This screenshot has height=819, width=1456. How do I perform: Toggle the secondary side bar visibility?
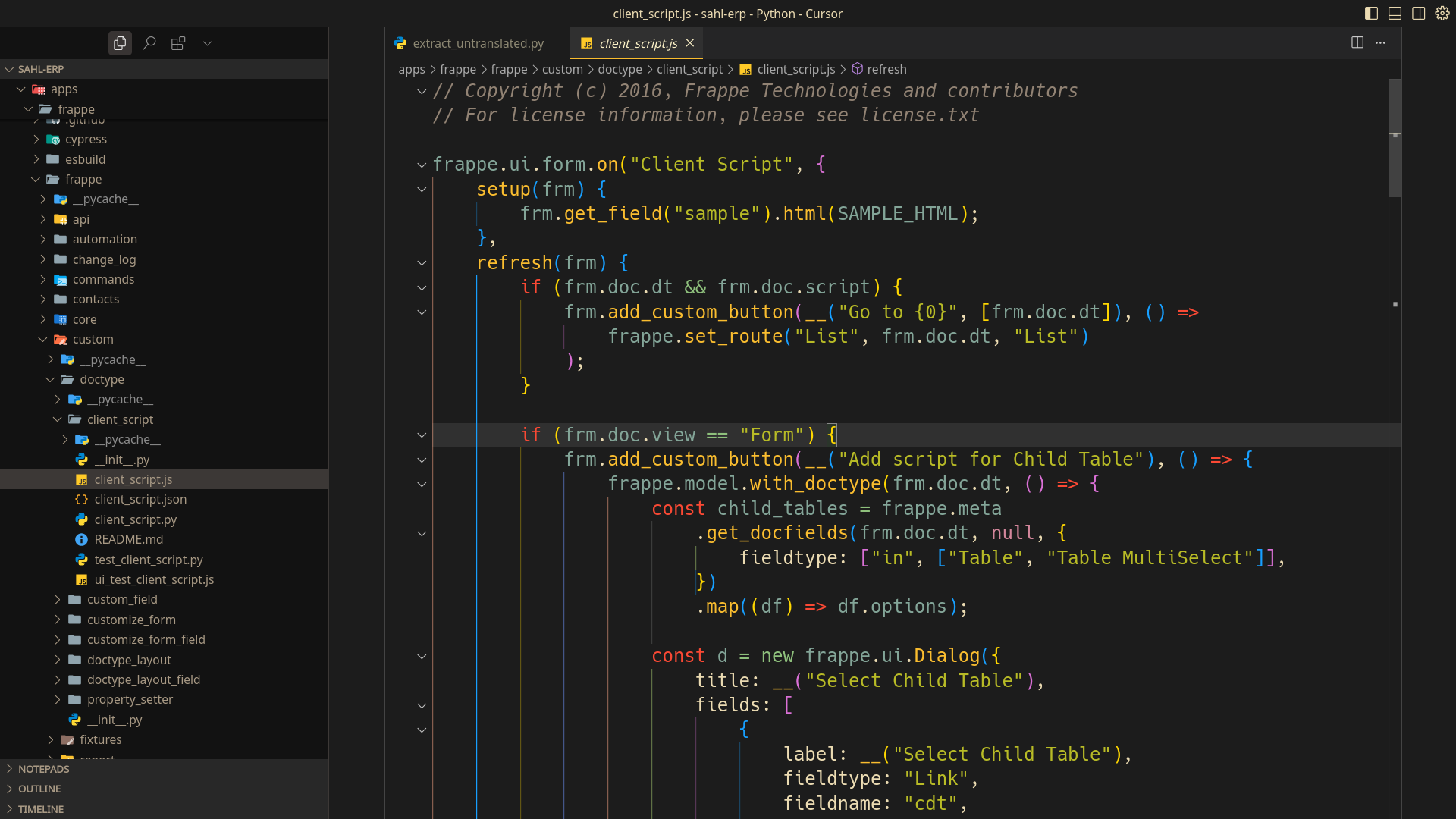(1418, 13)
